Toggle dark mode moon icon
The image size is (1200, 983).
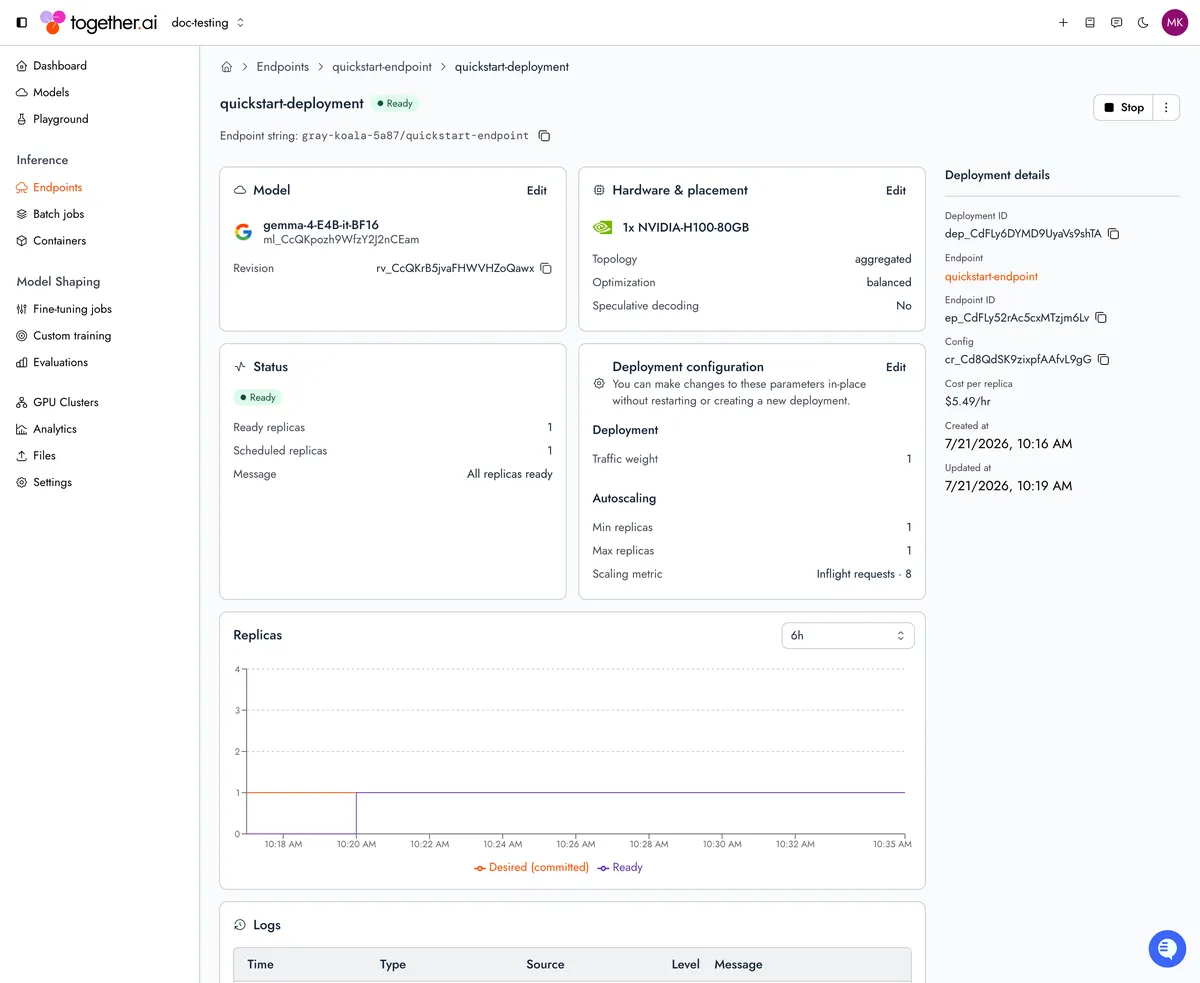click(1143, 22)
